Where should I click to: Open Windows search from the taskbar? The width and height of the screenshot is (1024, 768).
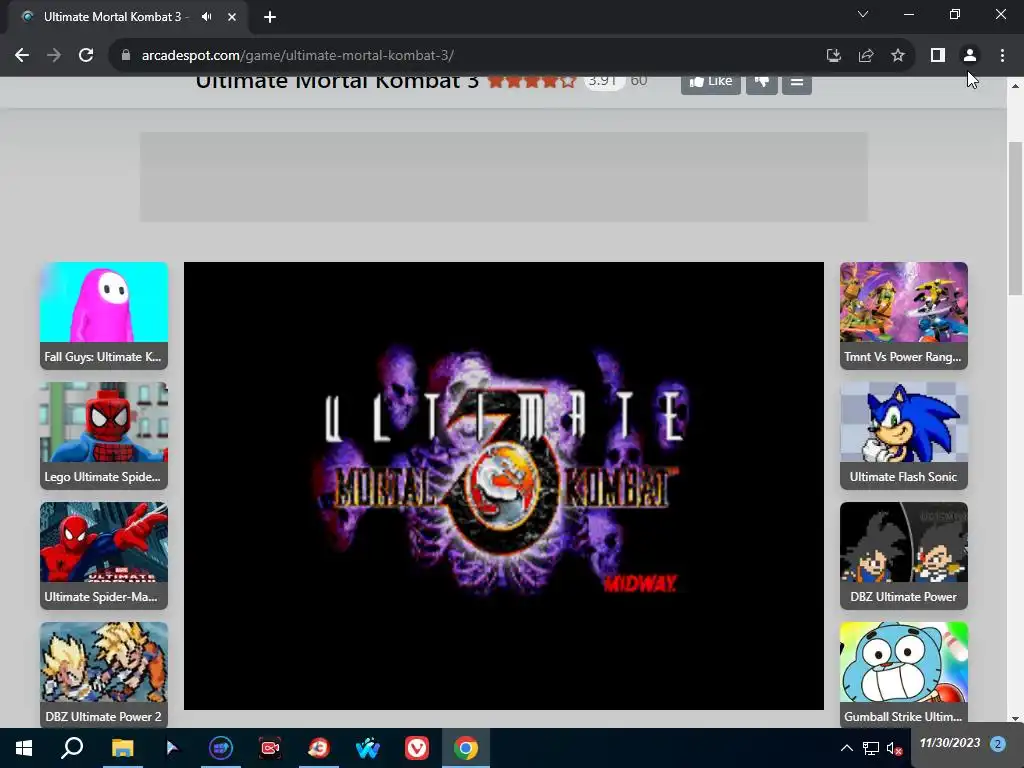[x=72, y=748]
